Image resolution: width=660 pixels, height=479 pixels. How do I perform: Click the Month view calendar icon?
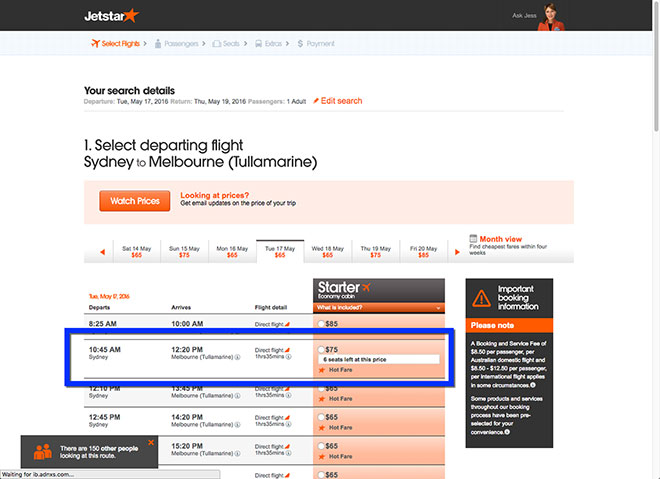click(x=473, y=239)
